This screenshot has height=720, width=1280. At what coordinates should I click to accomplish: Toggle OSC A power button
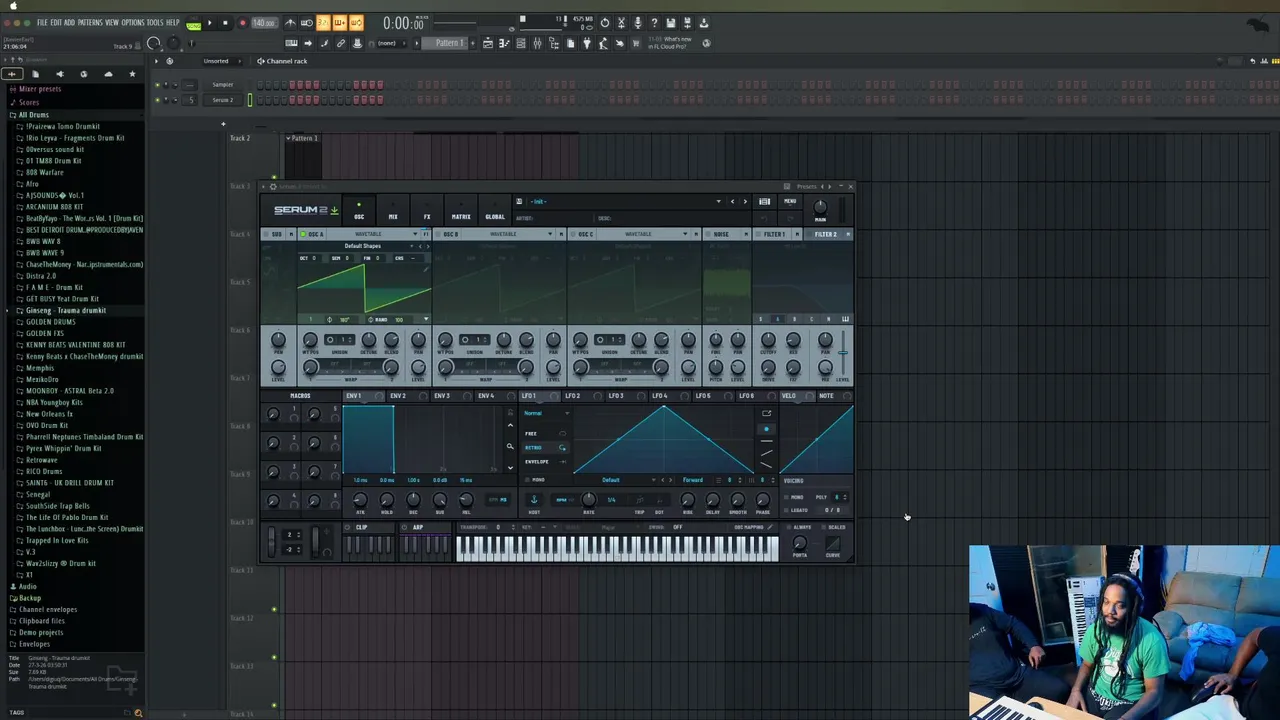click(303, 234)
